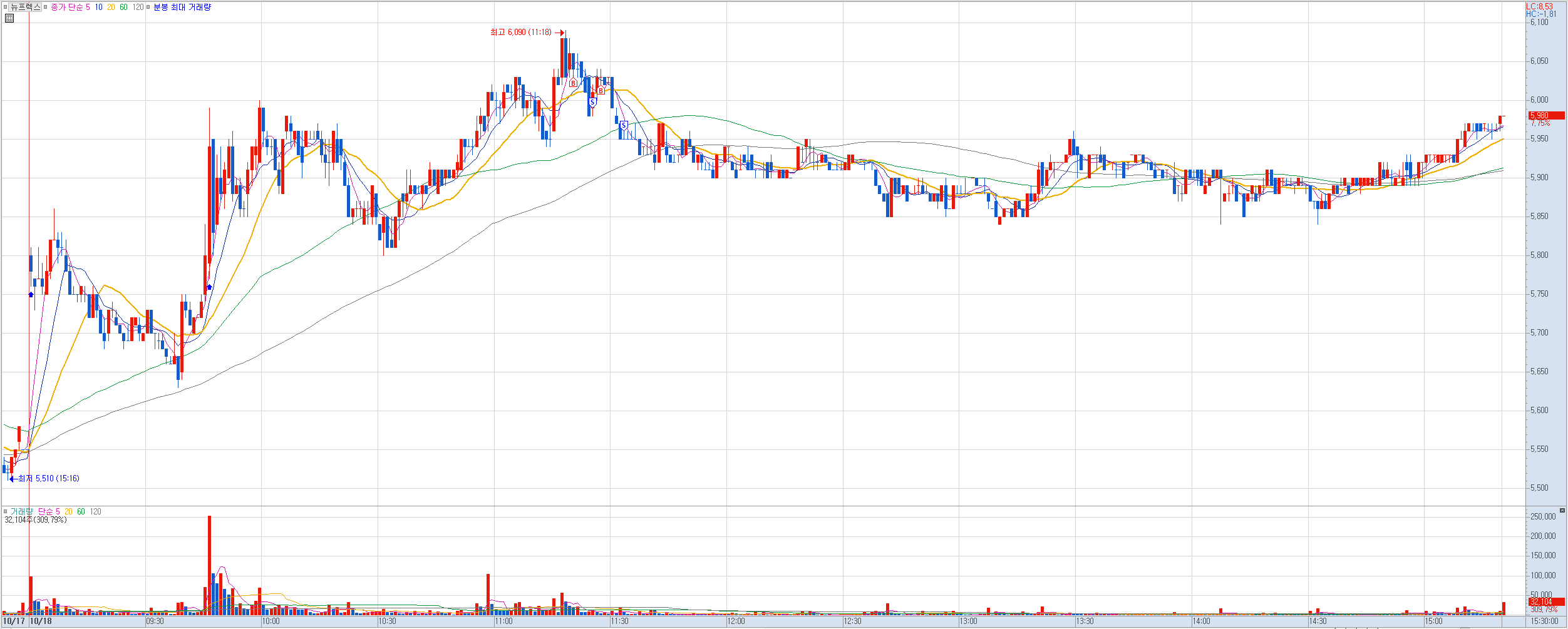
Task: Select the 거래량 volume indicator label
Action: [x=22, y=511]
